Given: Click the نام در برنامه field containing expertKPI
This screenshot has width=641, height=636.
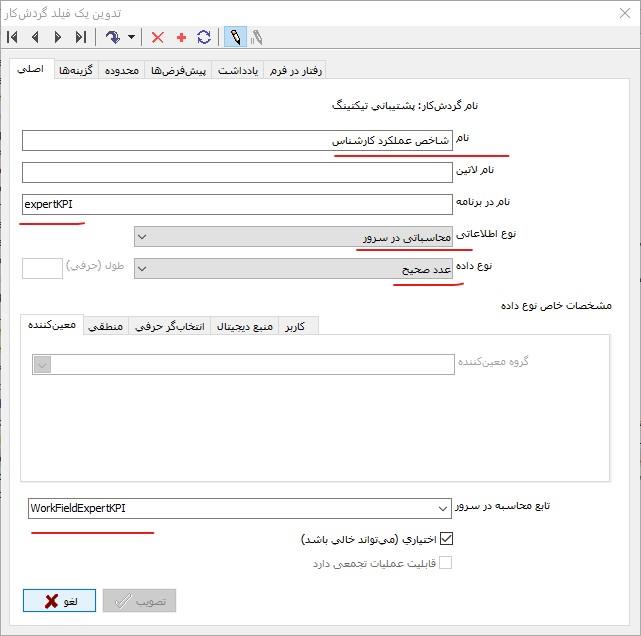Looking at the screenshot, I should [236, 204].
